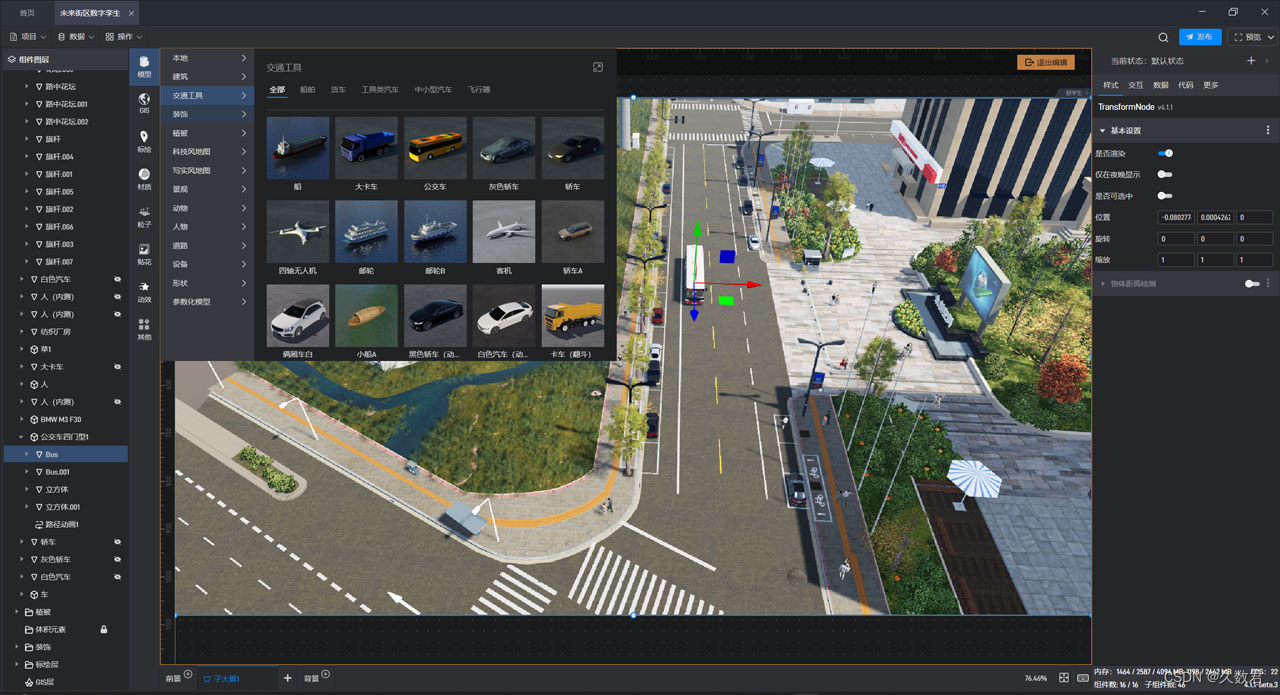Switch to the 货车 category tab
This screenshot has width=1280, height=695.
[x=338, y=90]
